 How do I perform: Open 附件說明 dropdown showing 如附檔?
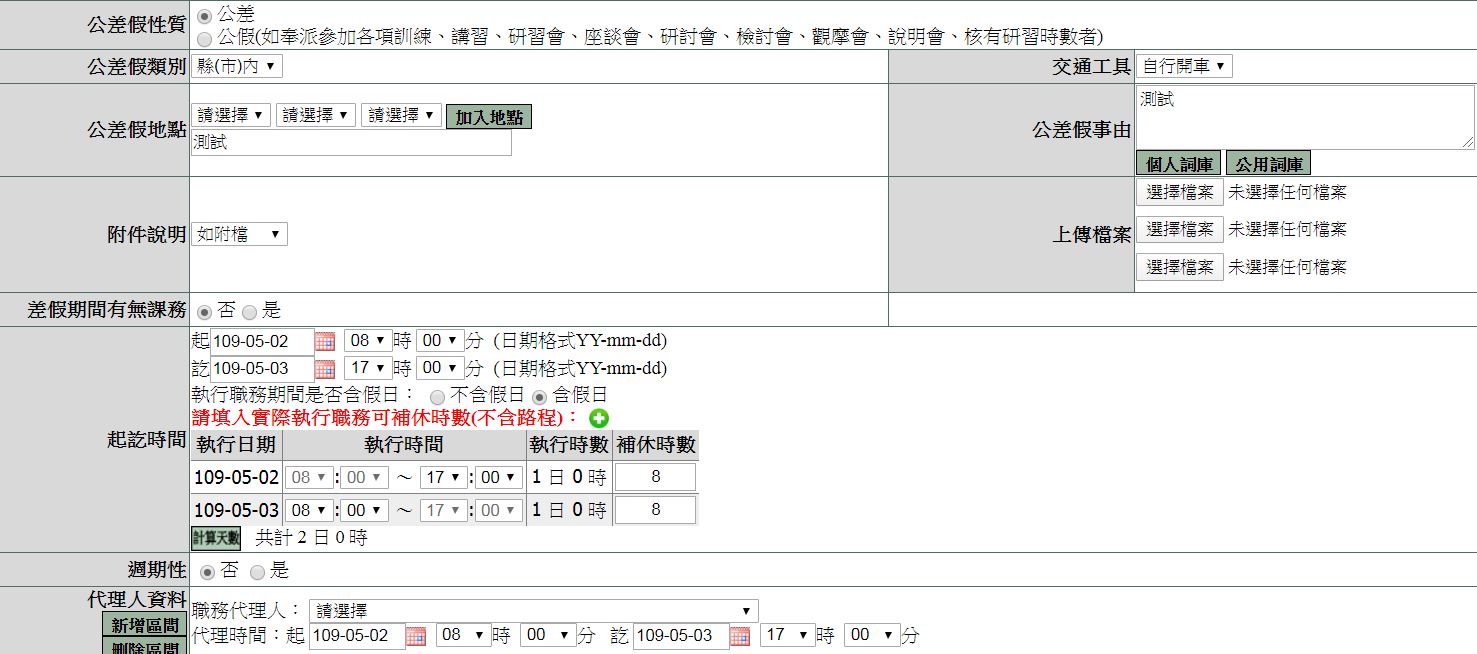click(239, 235)
